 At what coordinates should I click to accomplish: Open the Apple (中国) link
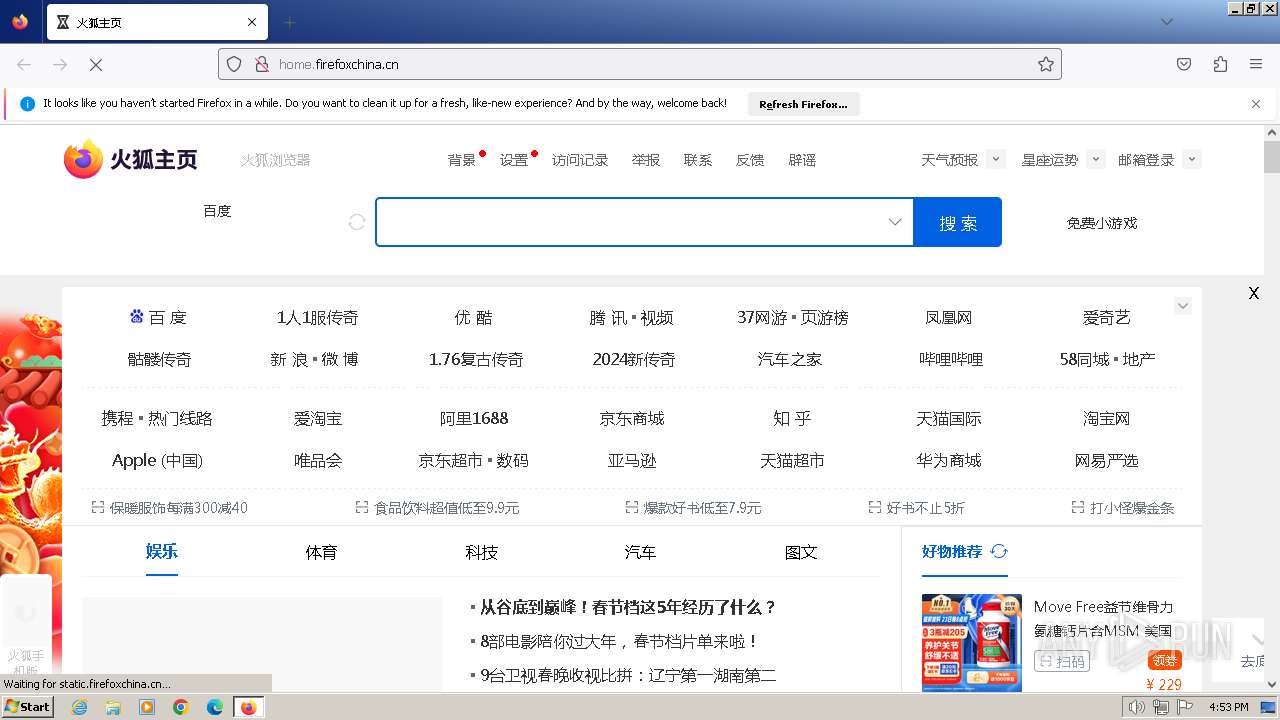(x=157, y=460)
